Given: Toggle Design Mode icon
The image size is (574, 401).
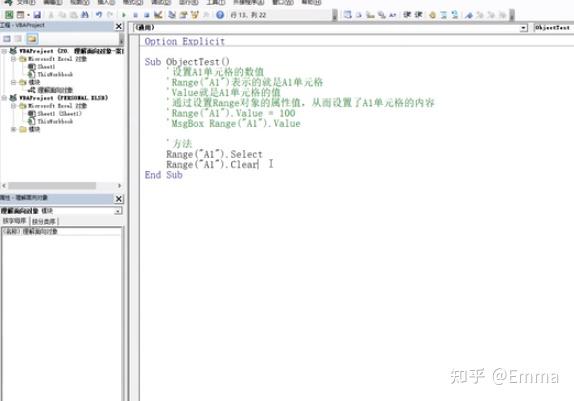Looking at the screenshot, I should pos(158,15).
